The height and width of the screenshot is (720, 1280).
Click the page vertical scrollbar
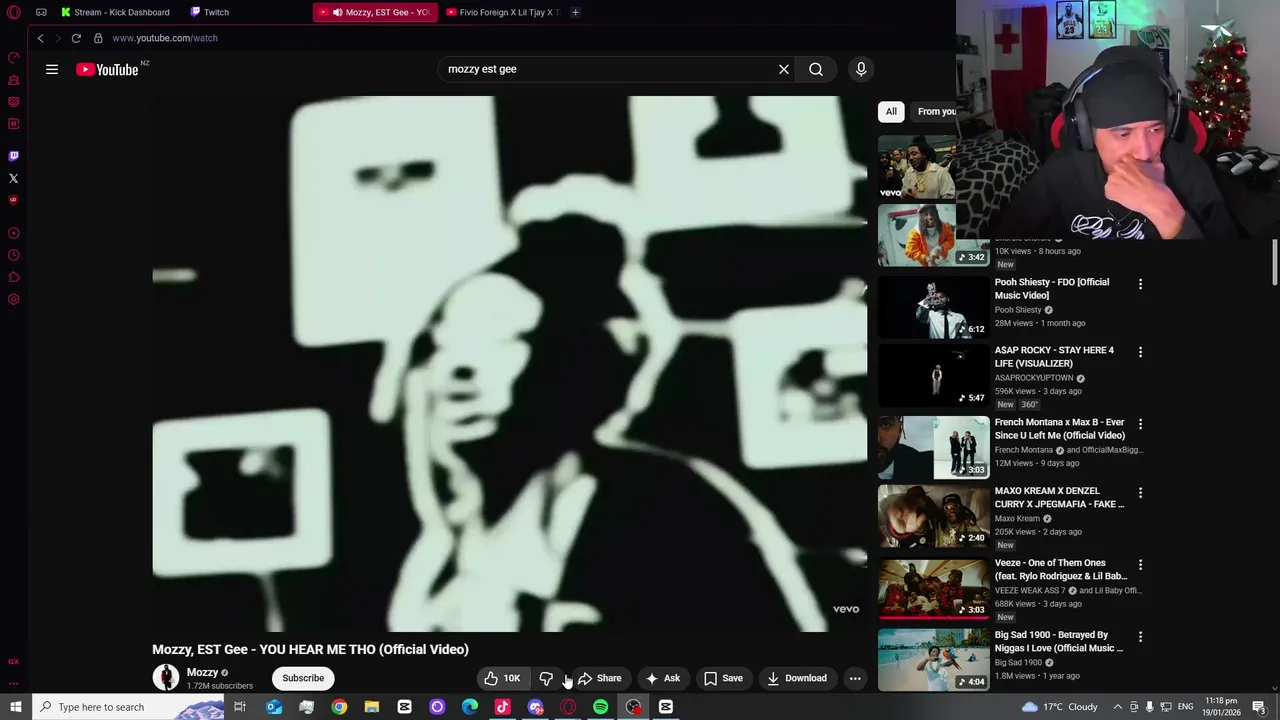1274,262
